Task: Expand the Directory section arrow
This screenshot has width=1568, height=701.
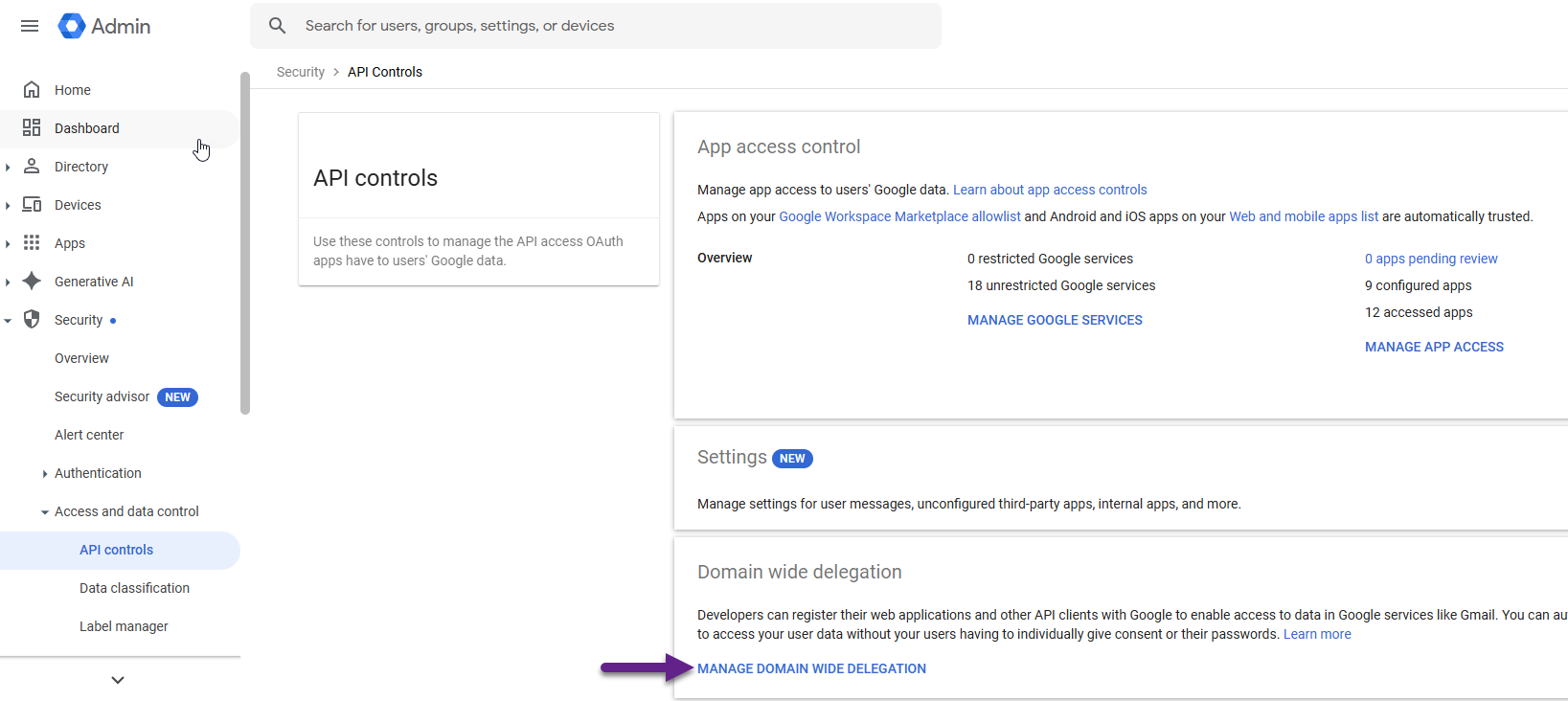Action: point(8,167)
